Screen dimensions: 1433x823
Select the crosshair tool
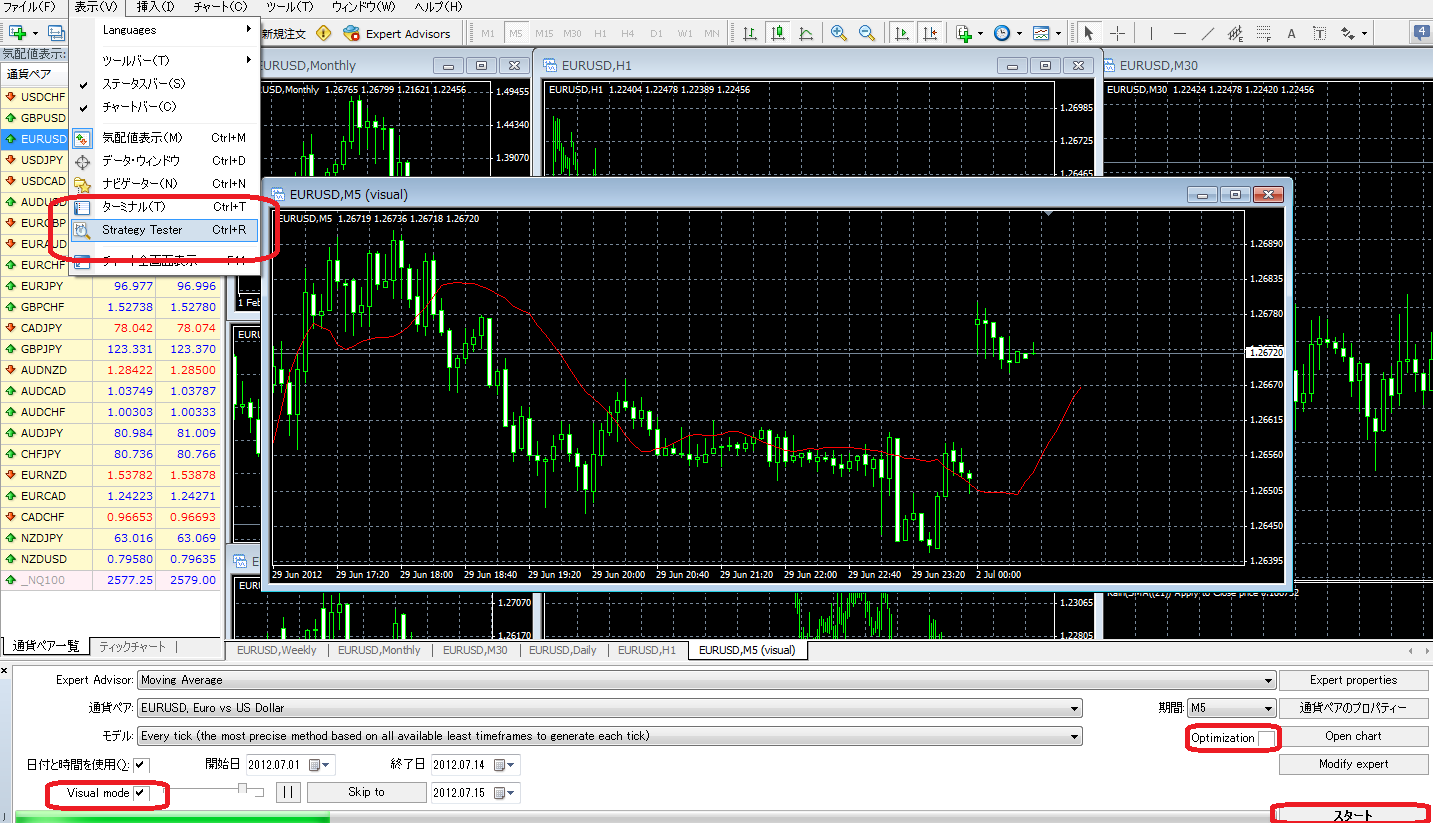point(1118,33)
